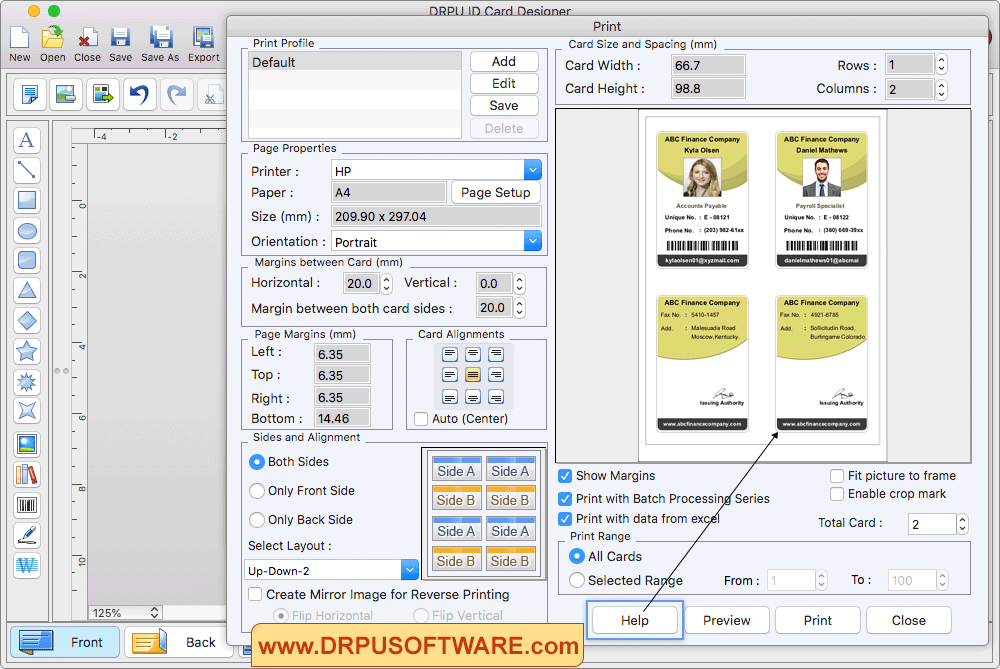Image resolution: width=1000 pixels, height=669 pixels.
Task: Click the Preview button
Action: [726, 620]
